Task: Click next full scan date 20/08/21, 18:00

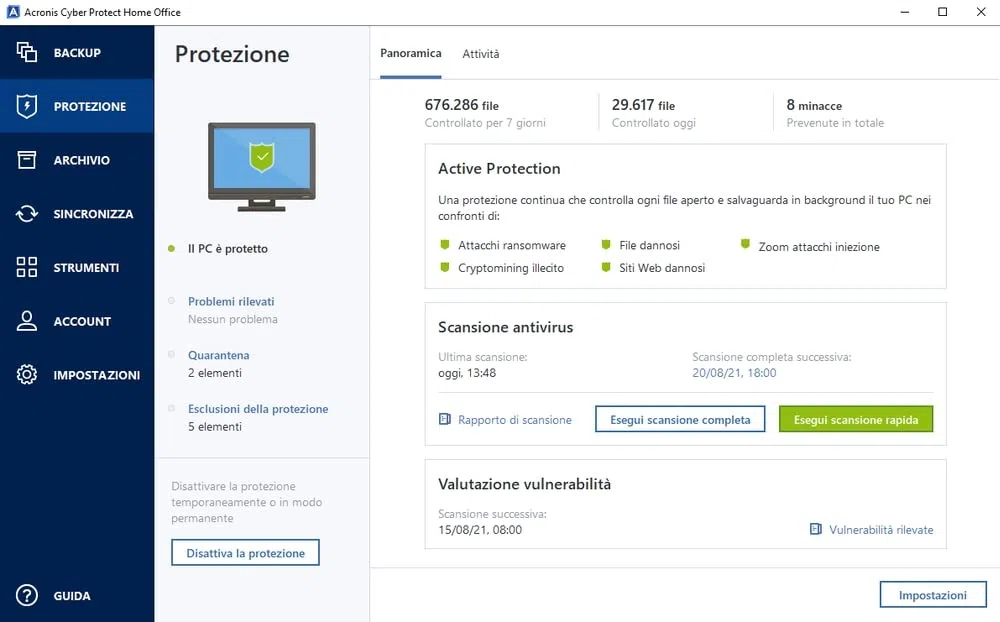Action: pyautogui.click(x=734, y=373)
